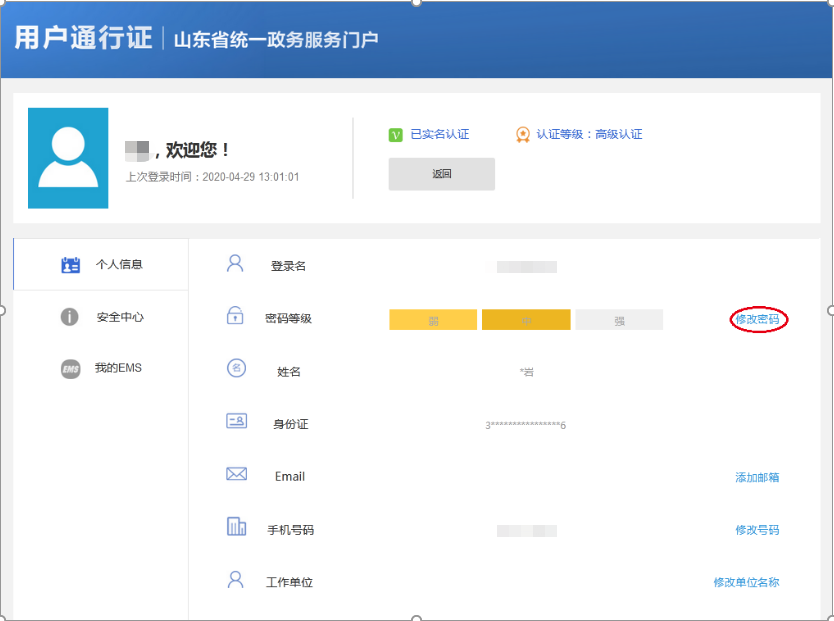Viewport: 834px width, 621px height.
Task: Click the ID card icon beside 身份证
Action: point(235,421)
